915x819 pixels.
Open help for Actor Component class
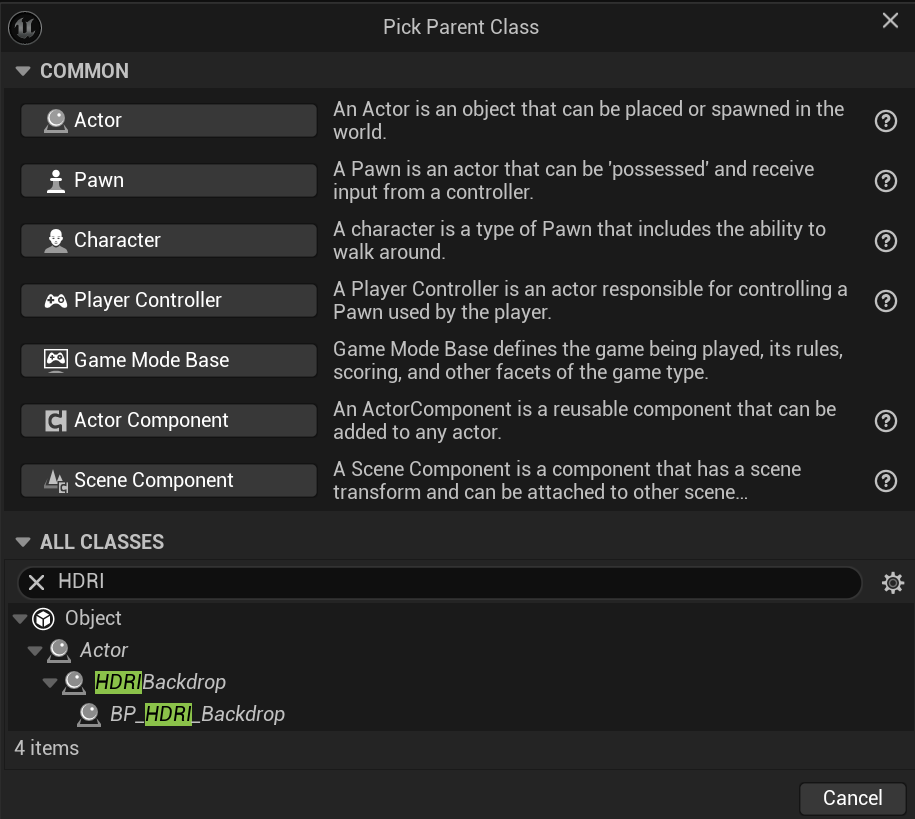pos(885,421)
